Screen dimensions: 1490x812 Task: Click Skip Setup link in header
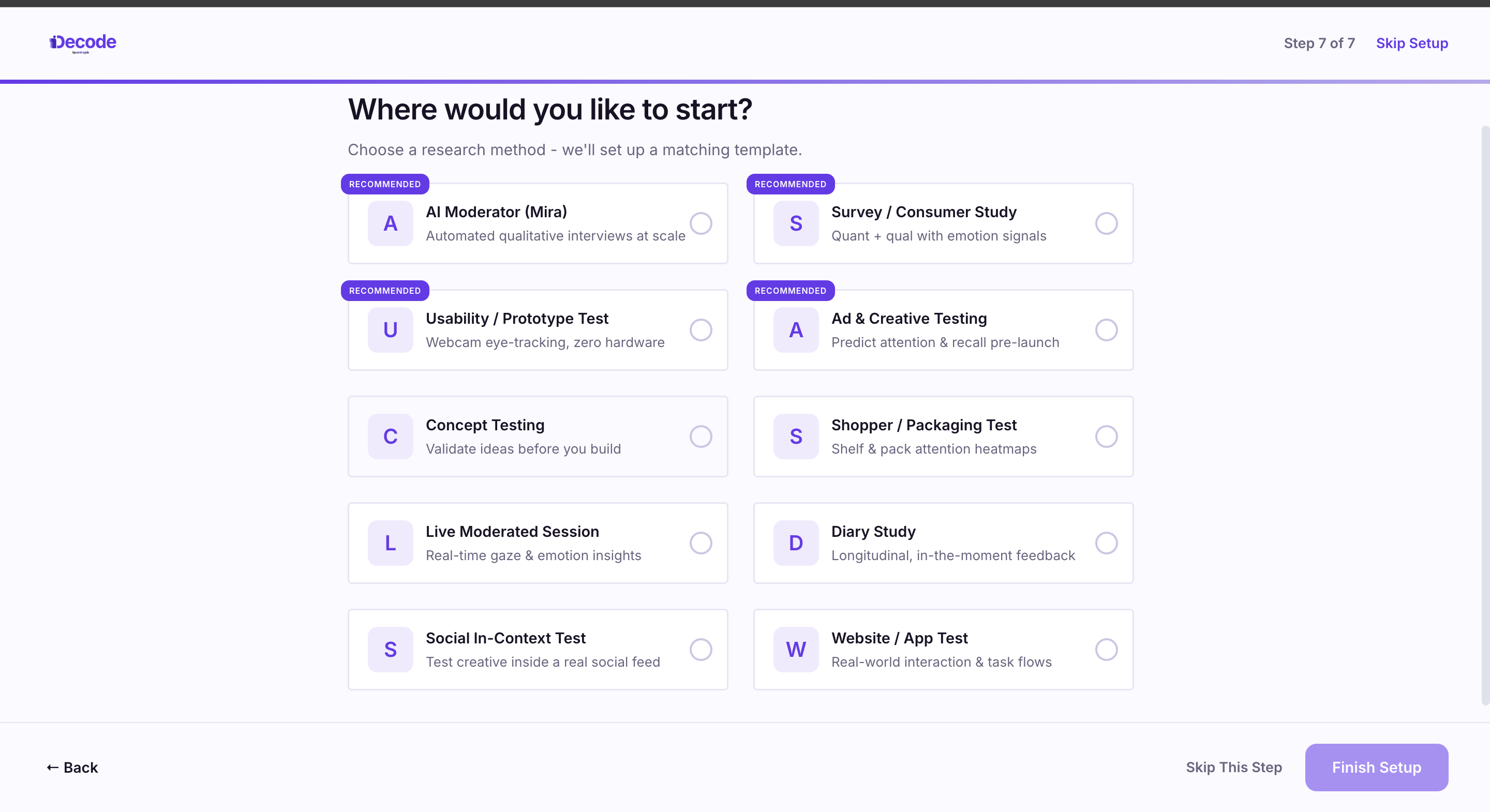1412,43
